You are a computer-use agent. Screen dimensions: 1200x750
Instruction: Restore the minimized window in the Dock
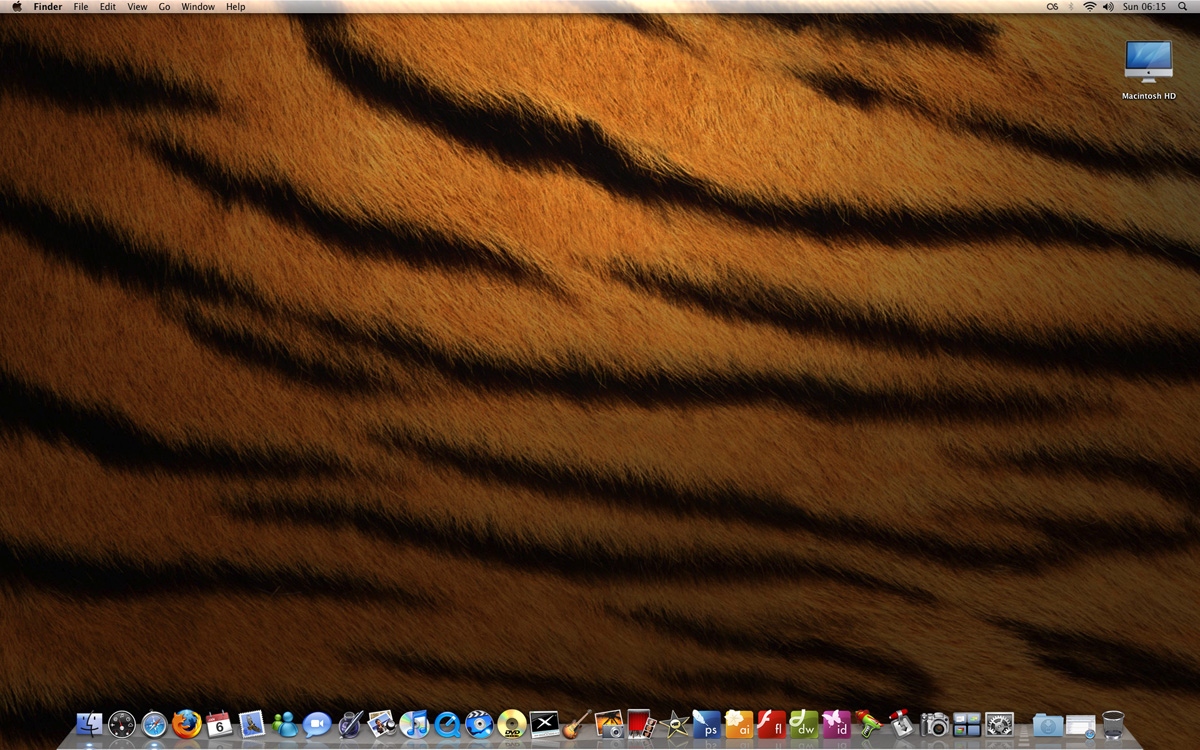[x=1081, y=725]
